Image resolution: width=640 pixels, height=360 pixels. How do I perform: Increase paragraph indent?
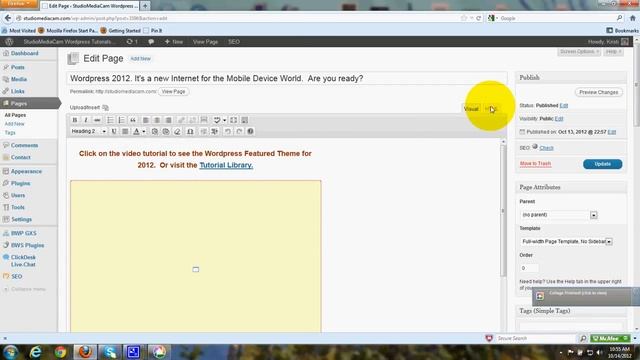215,131
